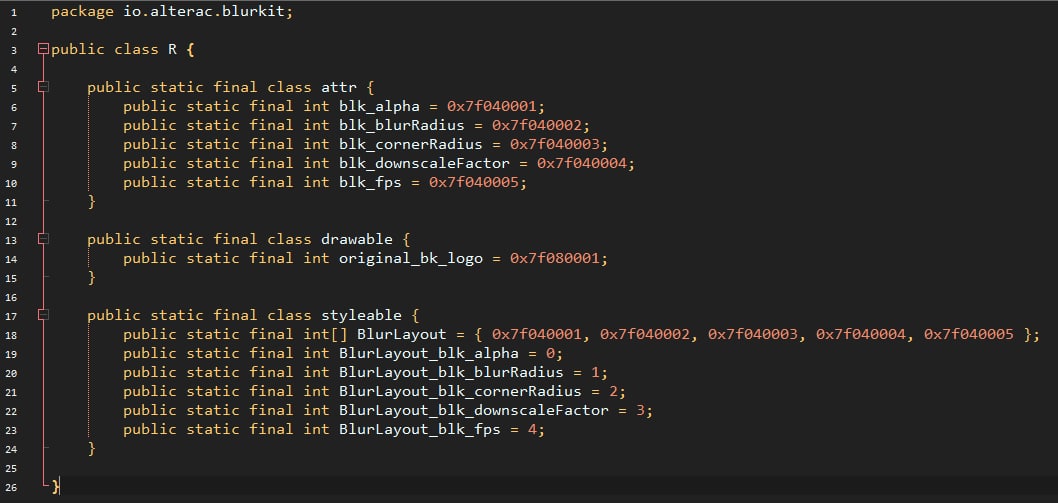The height and width of the screenshot is (503, 1058).
Task: Collapse the attr class fold marker
Action: tap(43, 87)
